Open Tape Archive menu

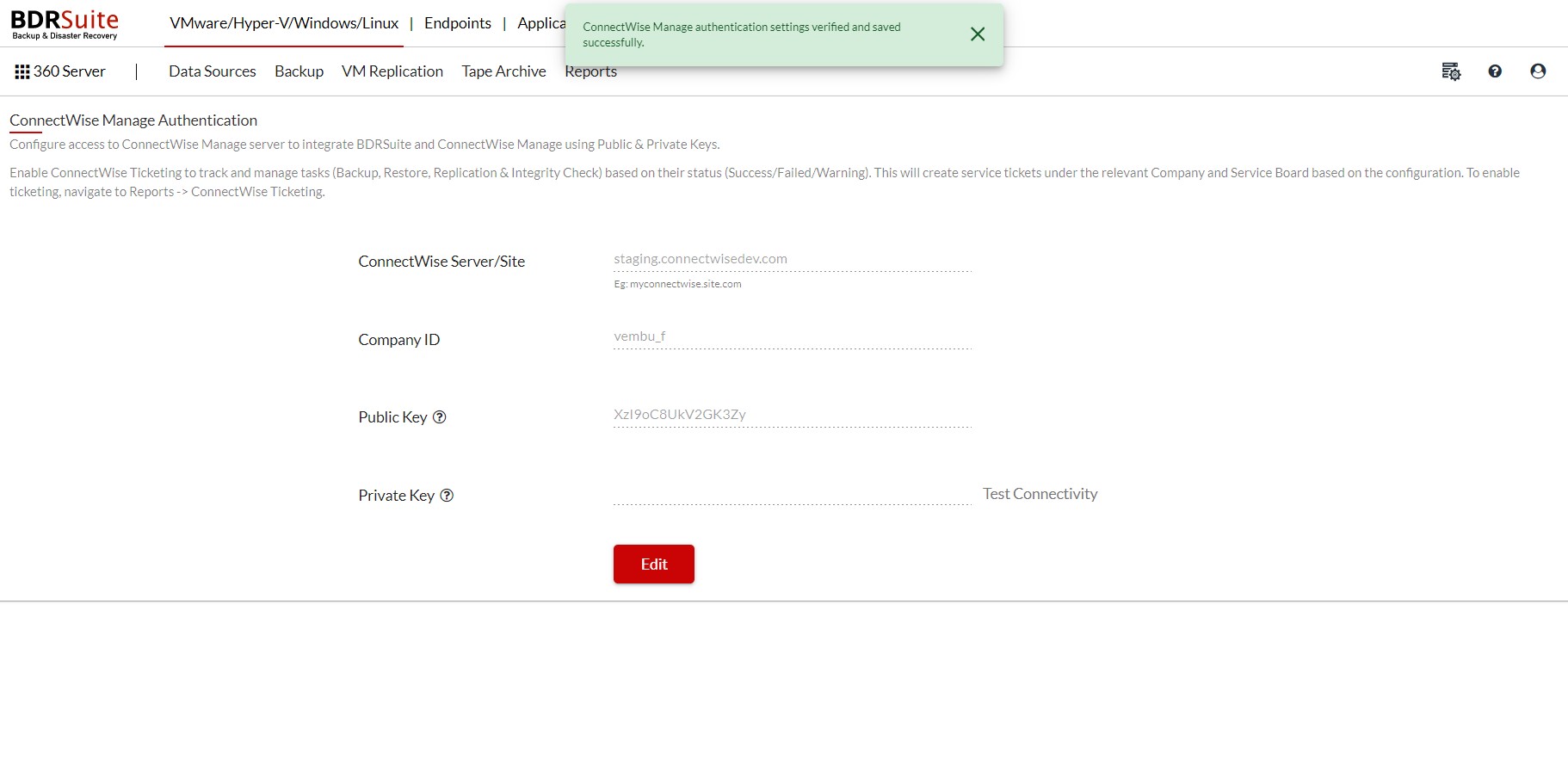(503, 71)
